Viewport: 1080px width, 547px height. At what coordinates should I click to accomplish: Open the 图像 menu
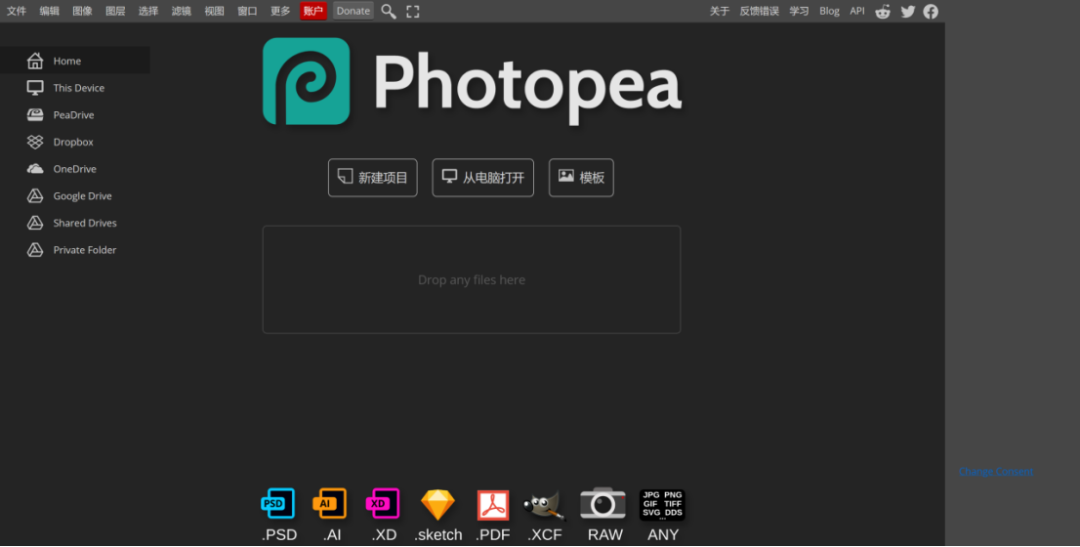point(83,11)
